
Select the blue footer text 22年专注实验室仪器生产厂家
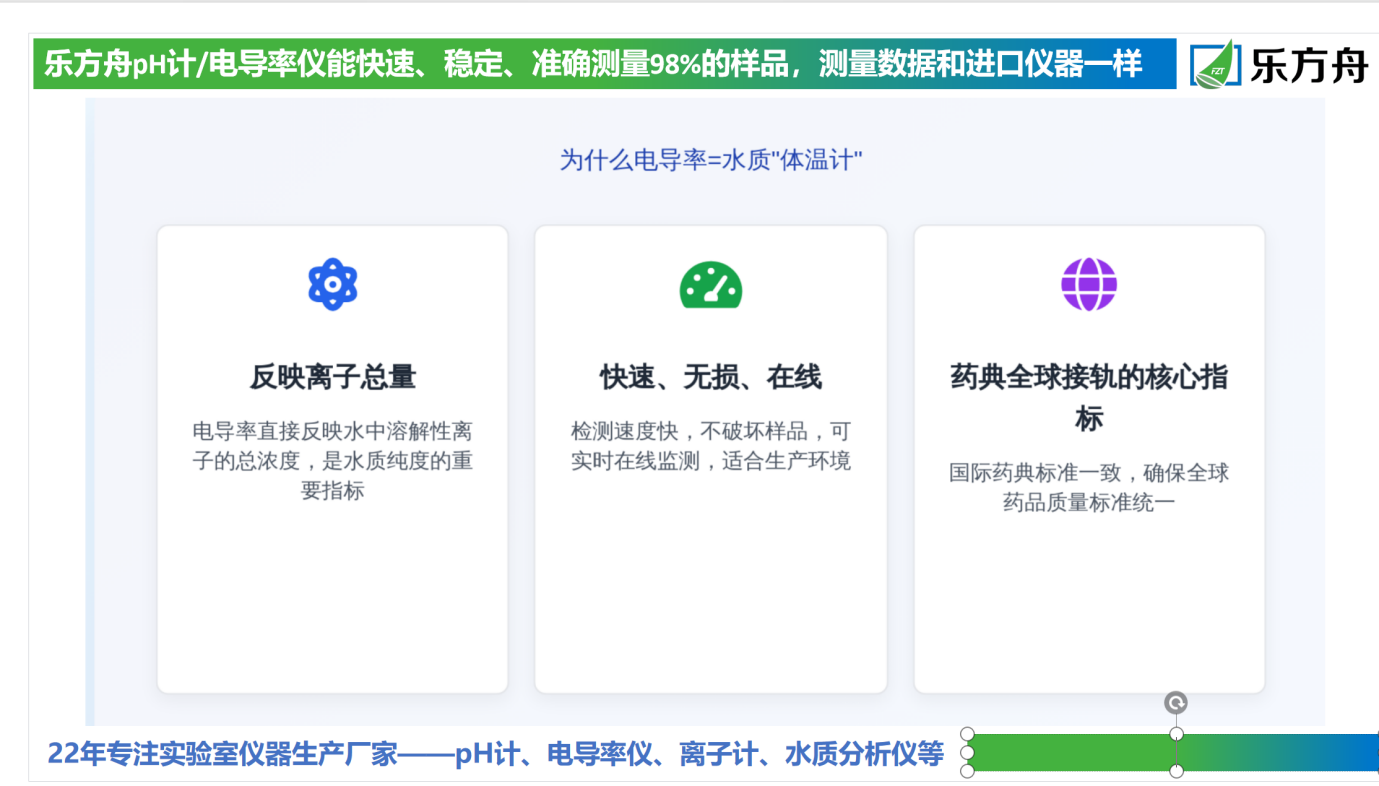[x=495, y=754]
